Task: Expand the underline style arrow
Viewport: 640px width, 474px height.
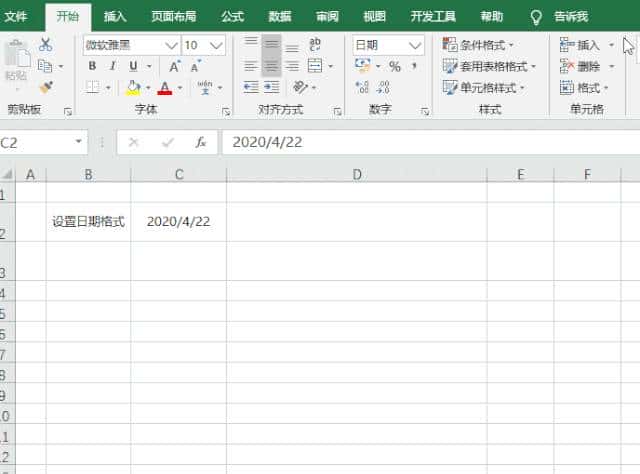Action: 149,66
